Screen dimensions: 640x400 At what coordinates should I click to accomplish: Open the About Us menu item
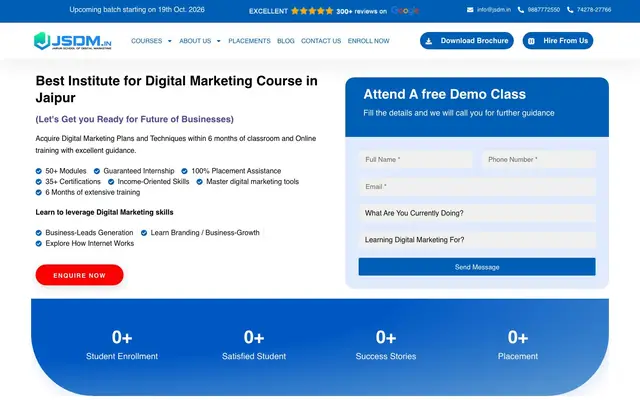click(195, 41)
